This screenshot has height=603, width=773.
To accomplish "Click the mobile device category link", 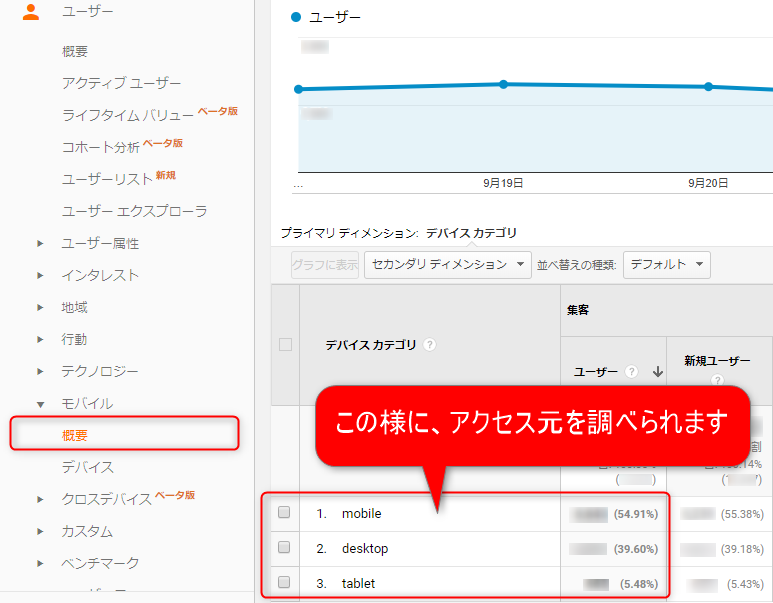I will (361, 513).
